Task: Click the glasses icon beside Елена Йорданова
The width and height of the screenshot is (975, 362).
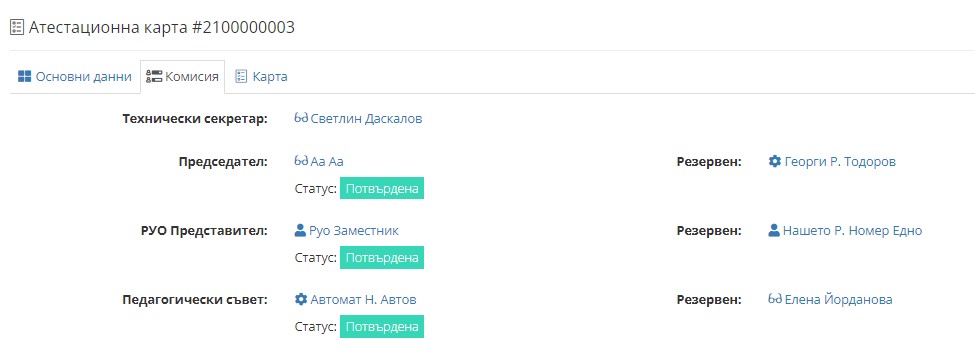Action: tap(775, 299)
